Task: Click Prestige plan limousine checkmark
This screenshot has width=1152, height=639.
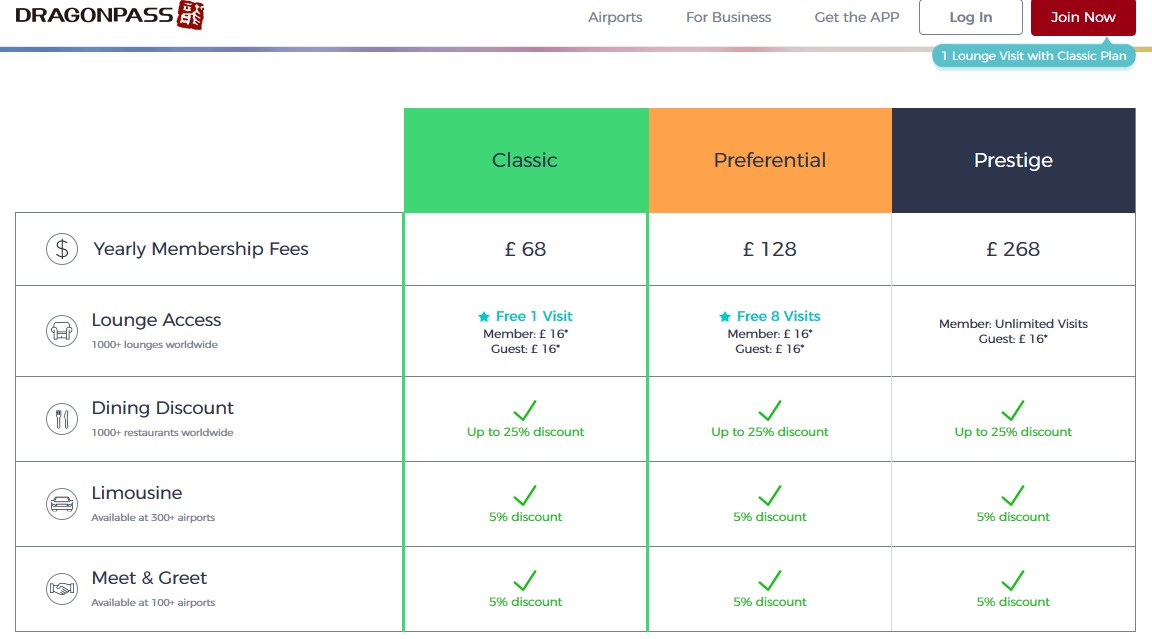Action: [1013, 495]
